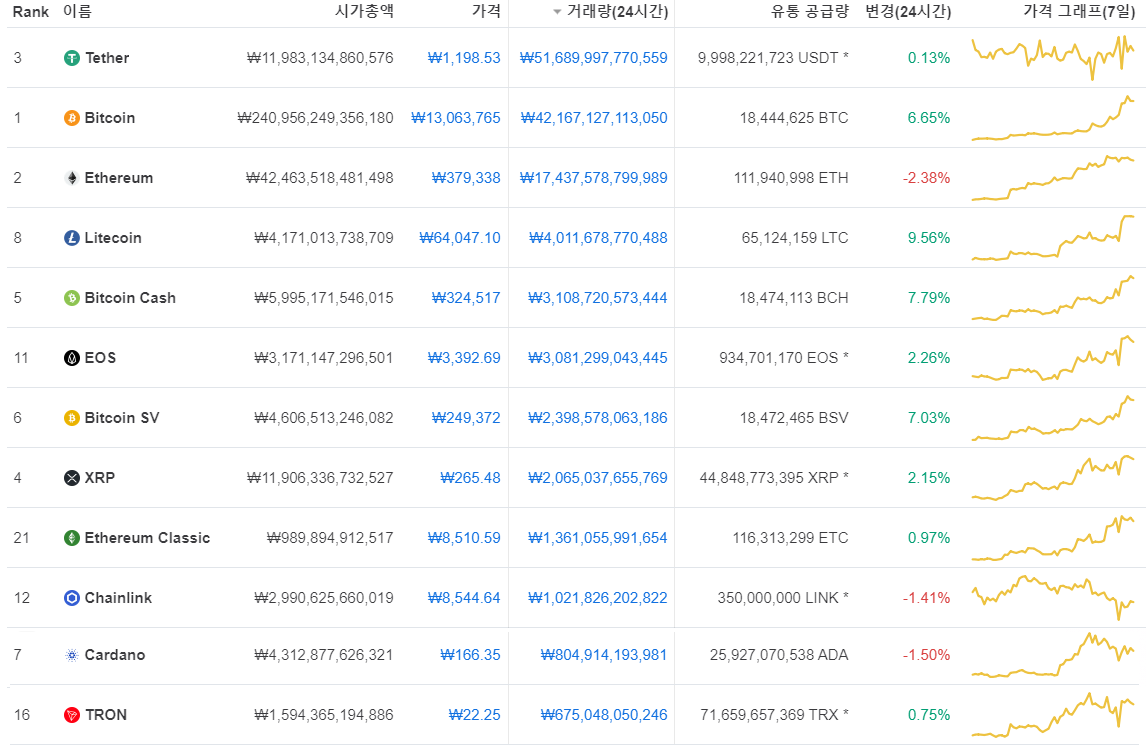
Task: Open the Bitcoin Cash name link
Action: tap(130, 298)
